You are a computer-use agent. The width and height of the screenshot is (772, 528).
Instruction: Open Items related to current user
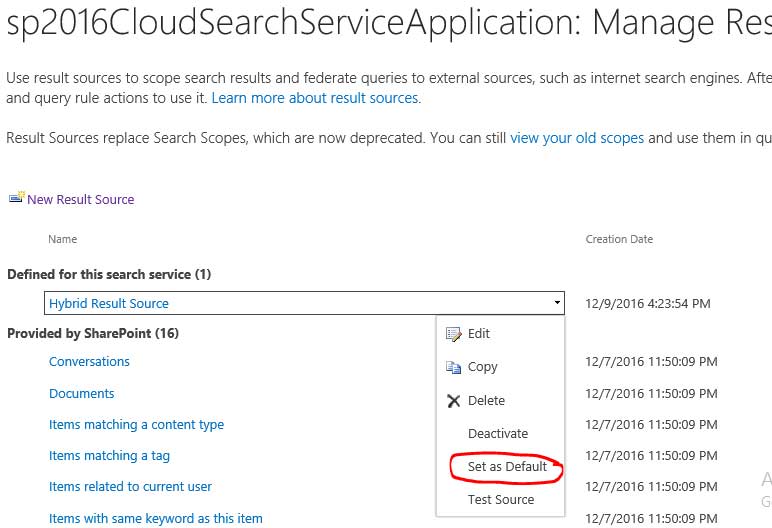point(130,487)
